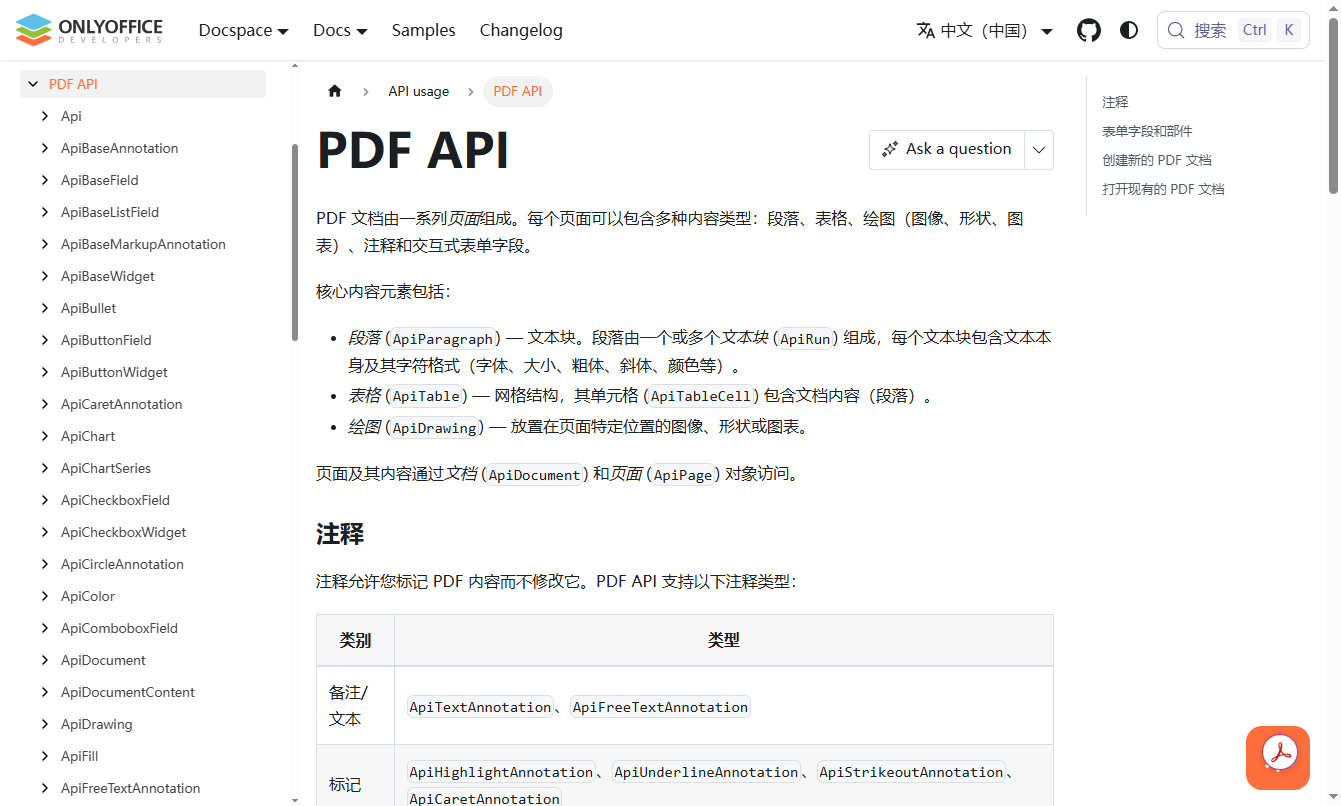Select the Samples menu item

pyautogui.click(x=423, y=30)
